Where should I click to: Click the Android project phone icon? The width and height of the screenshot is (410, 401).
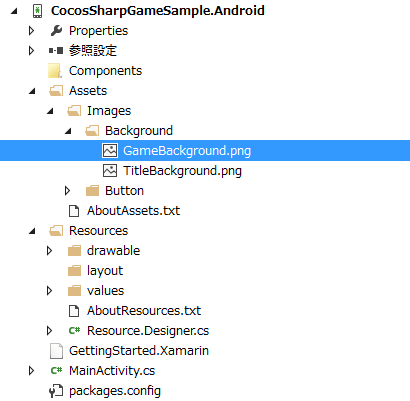tap(38, 11)
